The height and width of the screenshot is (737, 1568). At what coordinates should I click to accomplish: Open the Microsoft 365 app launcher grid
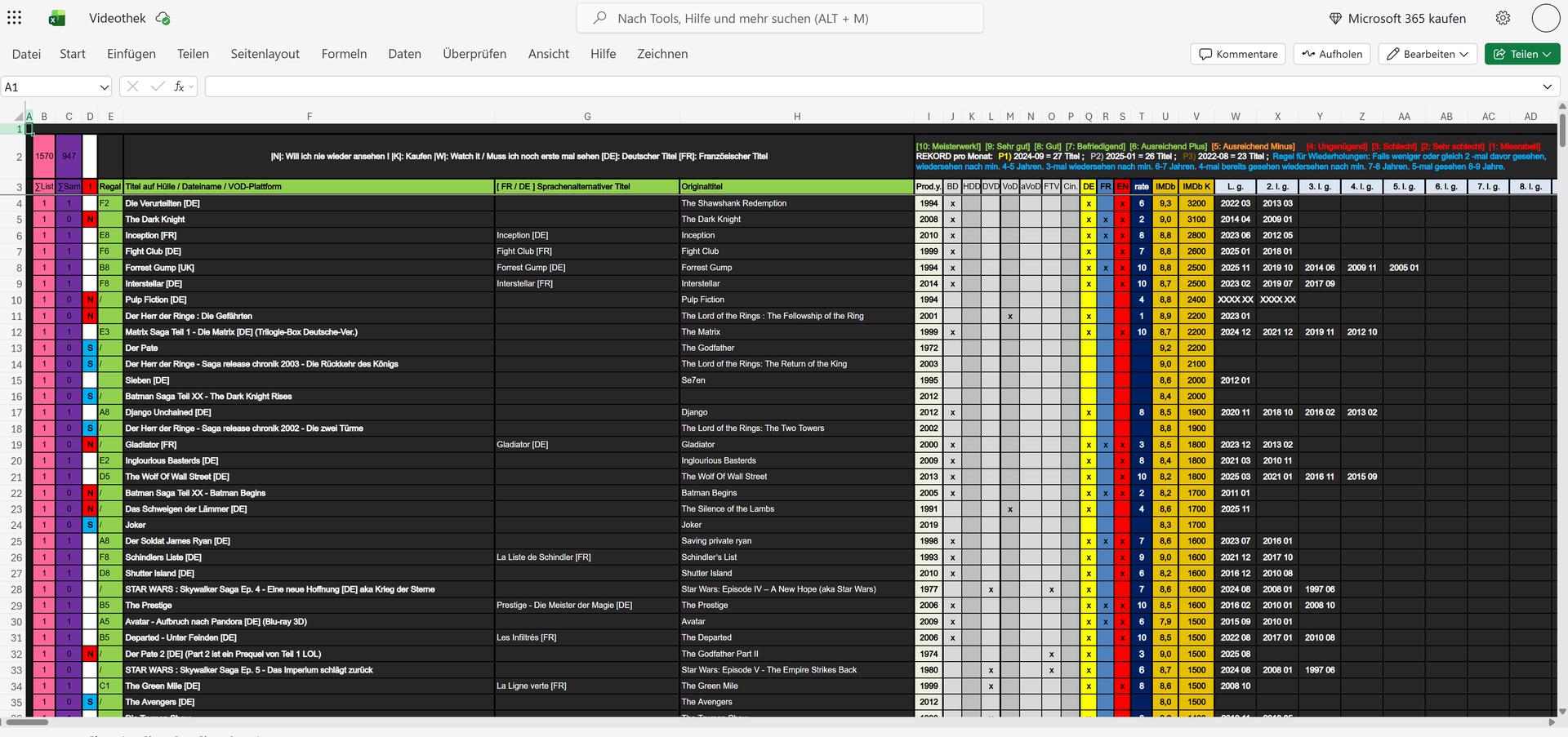pyautogui.click(x=15, y=18)
